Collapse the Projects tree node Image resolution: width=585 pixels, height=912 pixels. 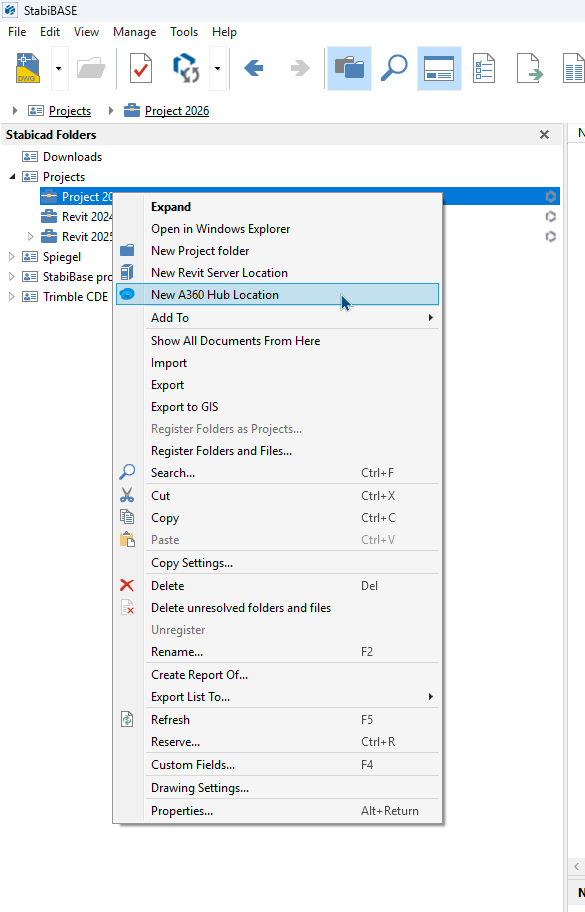(x=12, y=176)
